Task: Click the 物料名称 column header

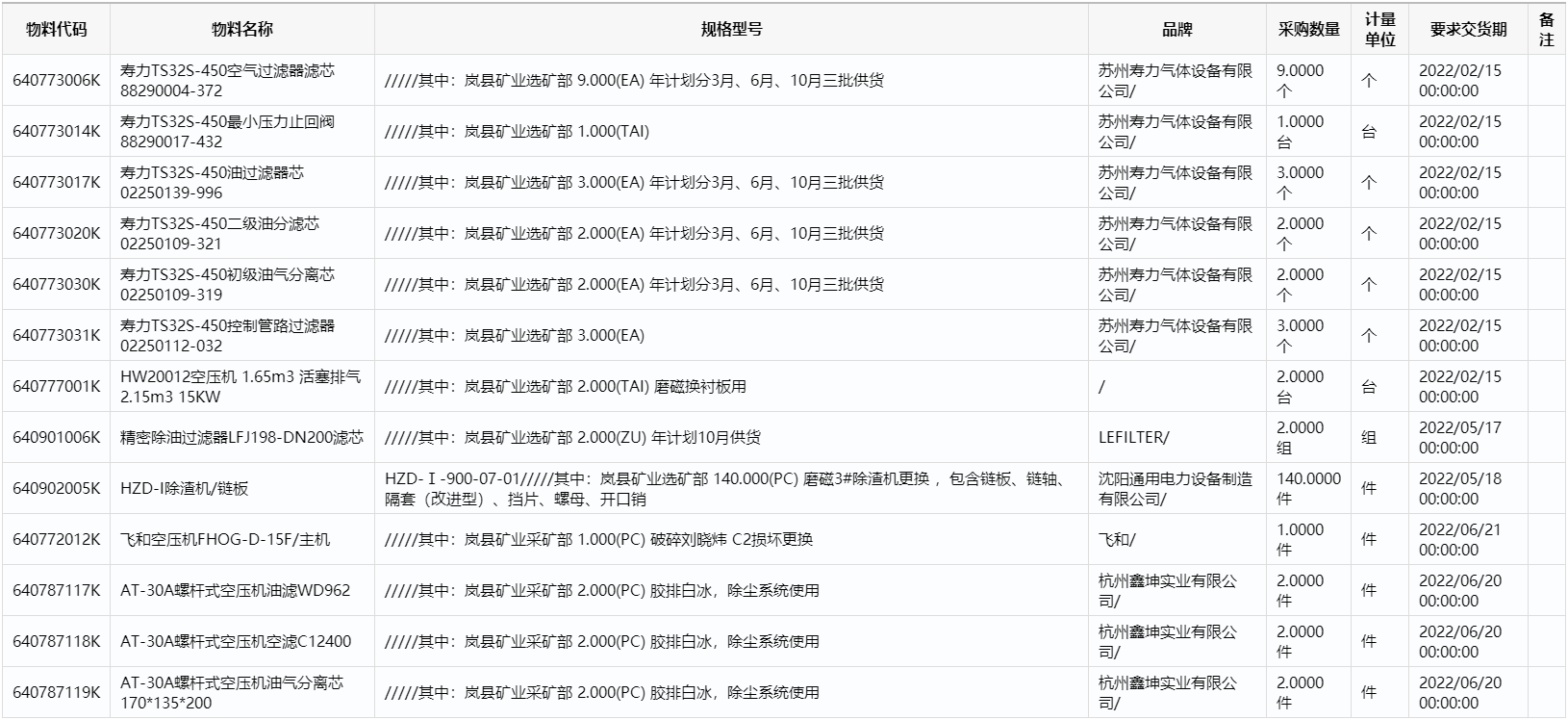Action: click(242, 30)
